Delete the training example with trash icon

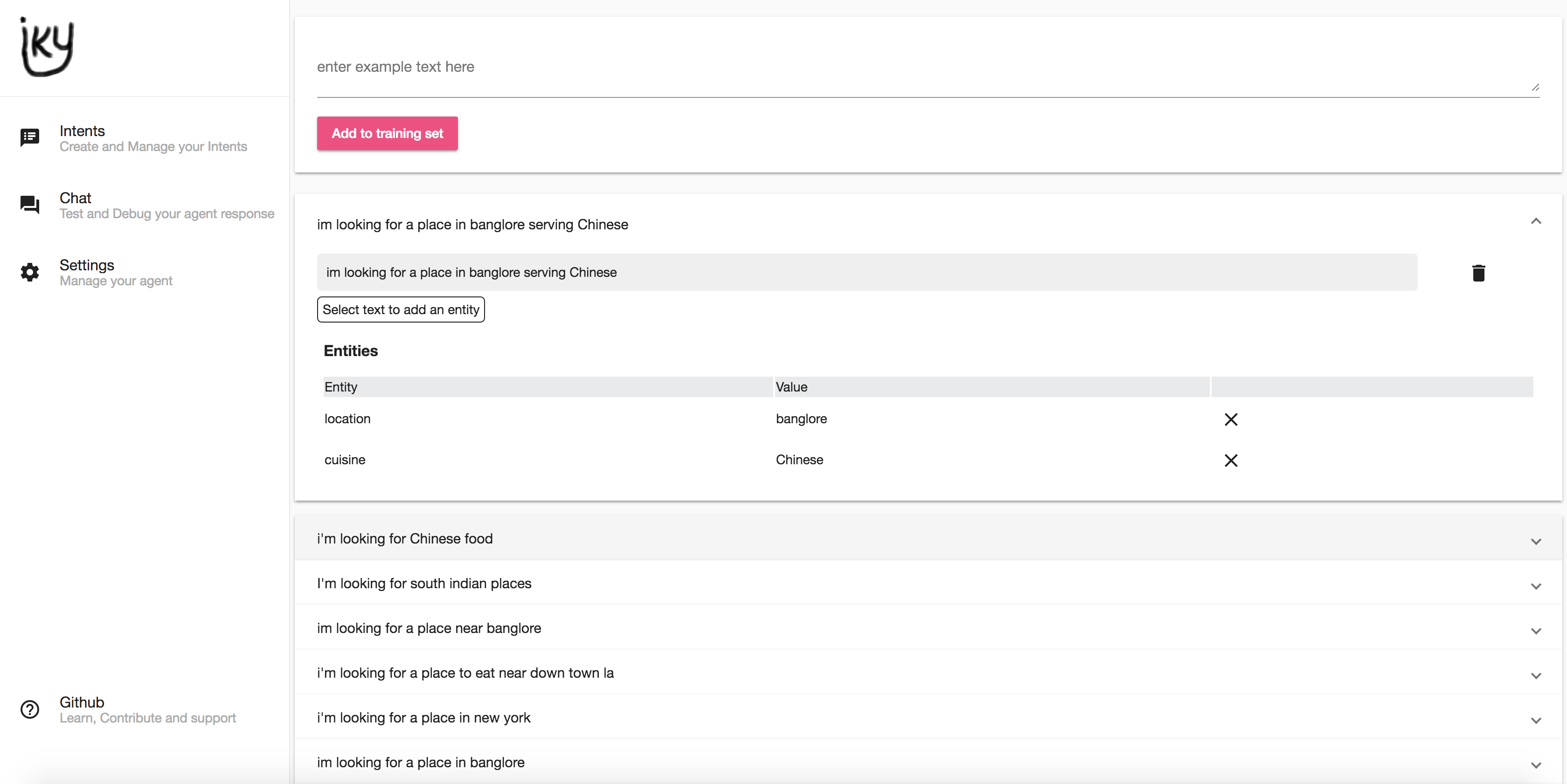click(x=1478, y=273)
